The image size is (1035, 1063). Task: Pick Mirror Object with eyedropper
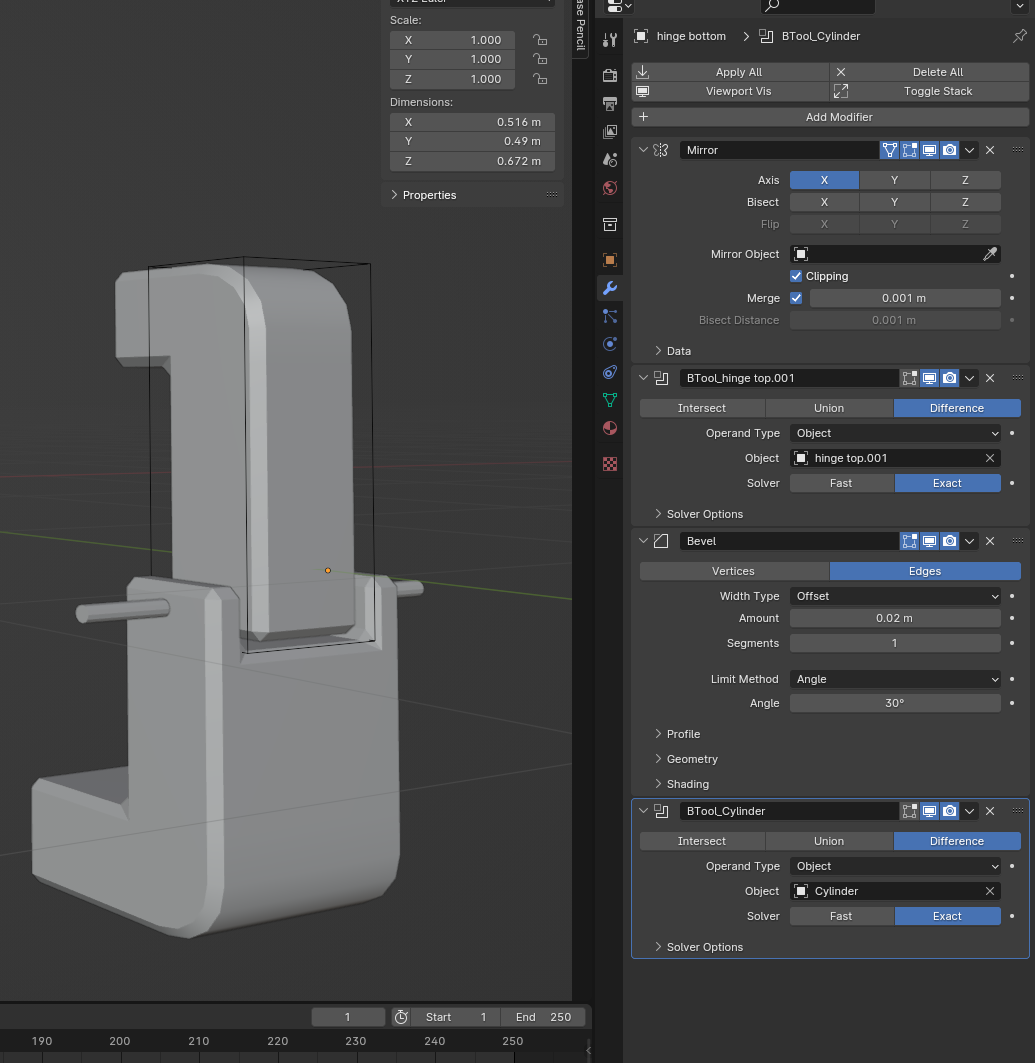[x=989, y=254]
